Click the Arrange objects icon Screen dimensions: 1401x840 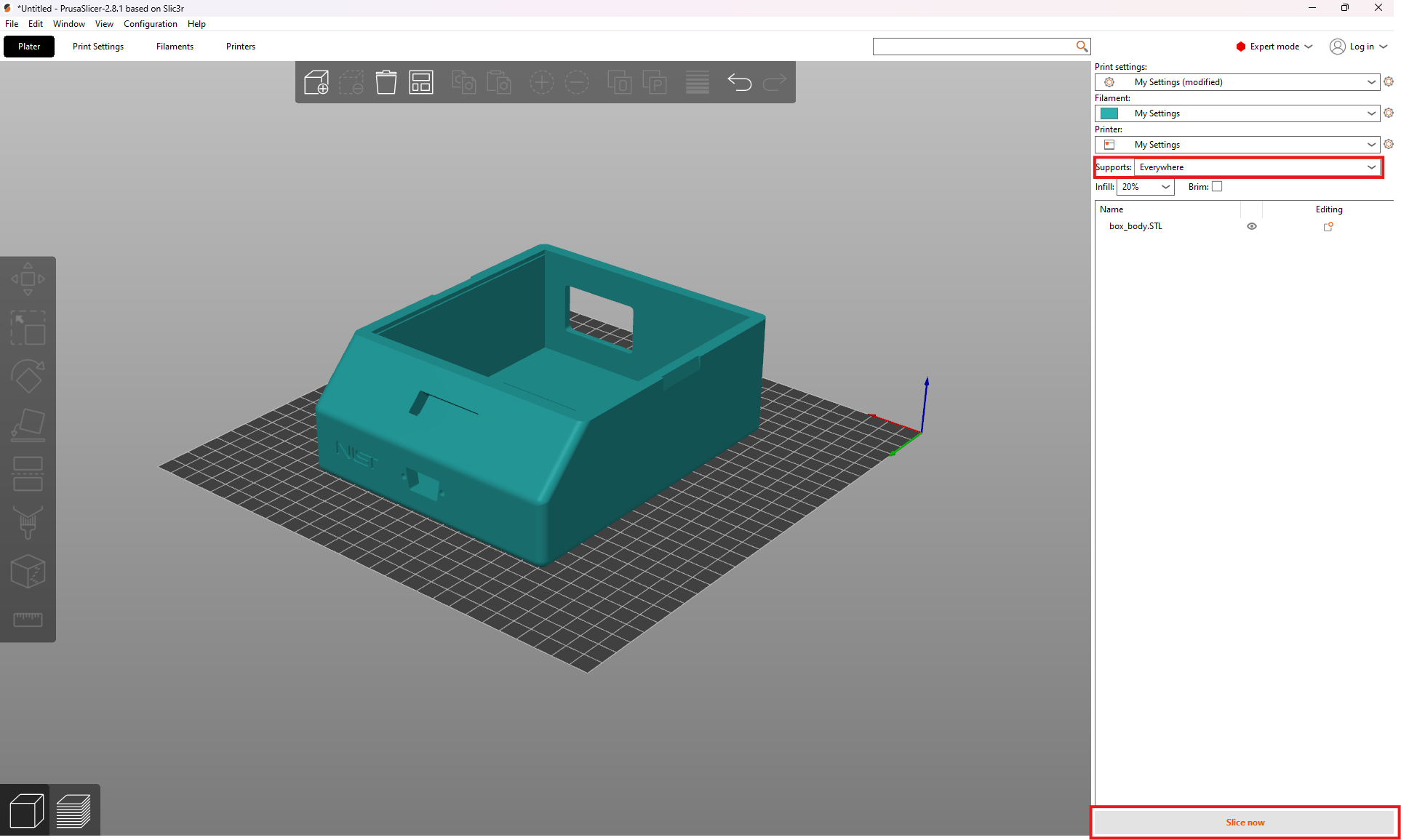(421, 82)
